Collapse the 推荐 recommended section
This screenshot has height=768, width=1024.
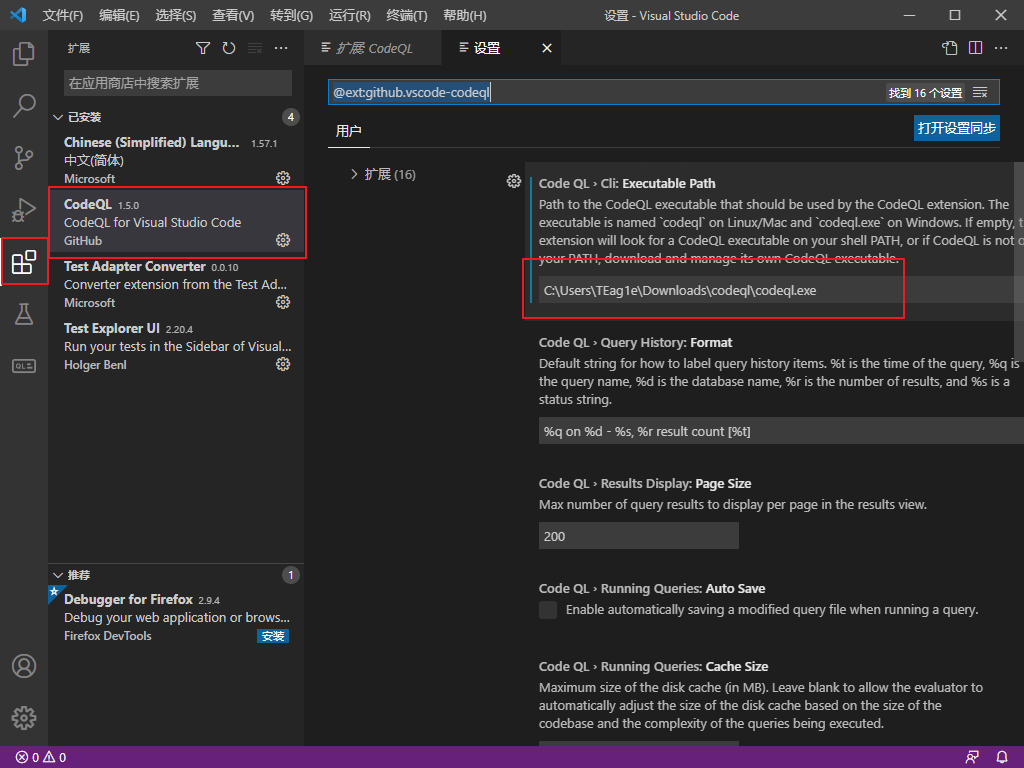click(72, 575)
